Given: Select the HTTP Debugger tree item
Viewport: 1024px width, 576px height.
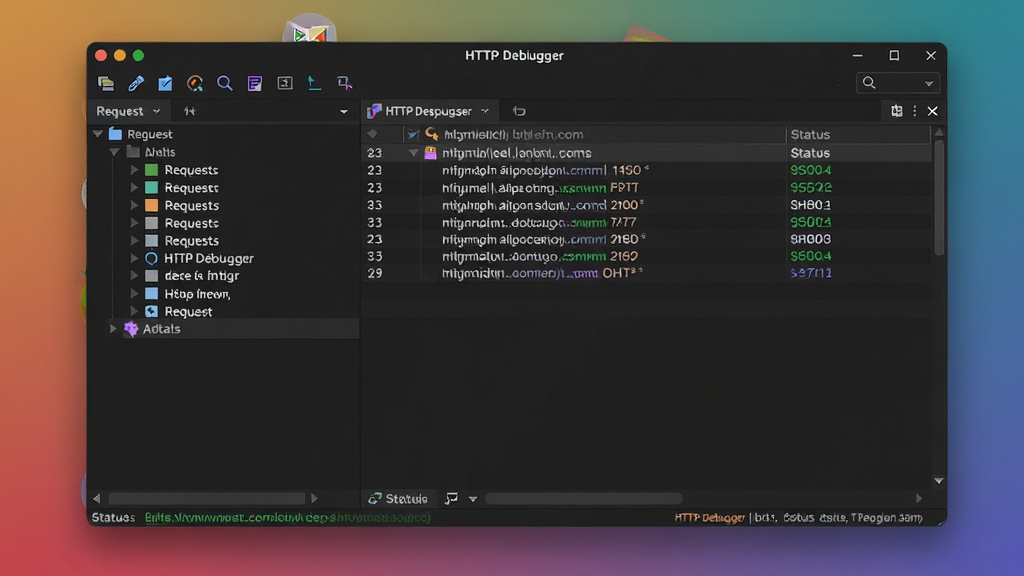Looking at the screenshot, I should (209, 258).
